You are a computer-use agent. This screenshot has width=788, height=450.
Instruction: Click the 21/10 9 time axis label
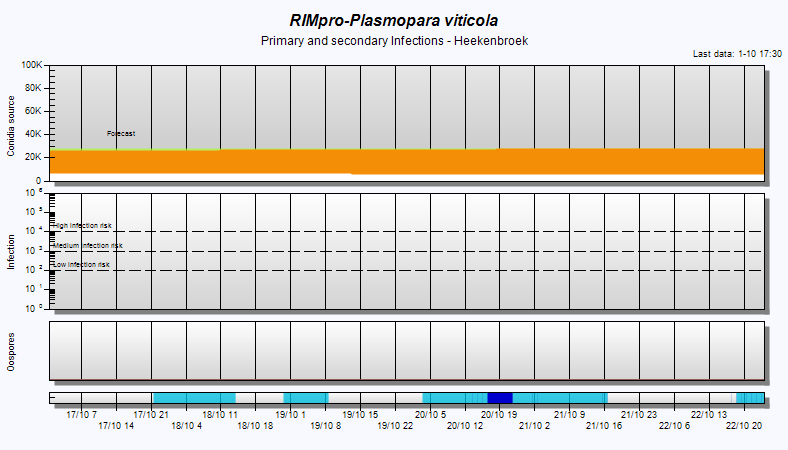pos(569,415)
